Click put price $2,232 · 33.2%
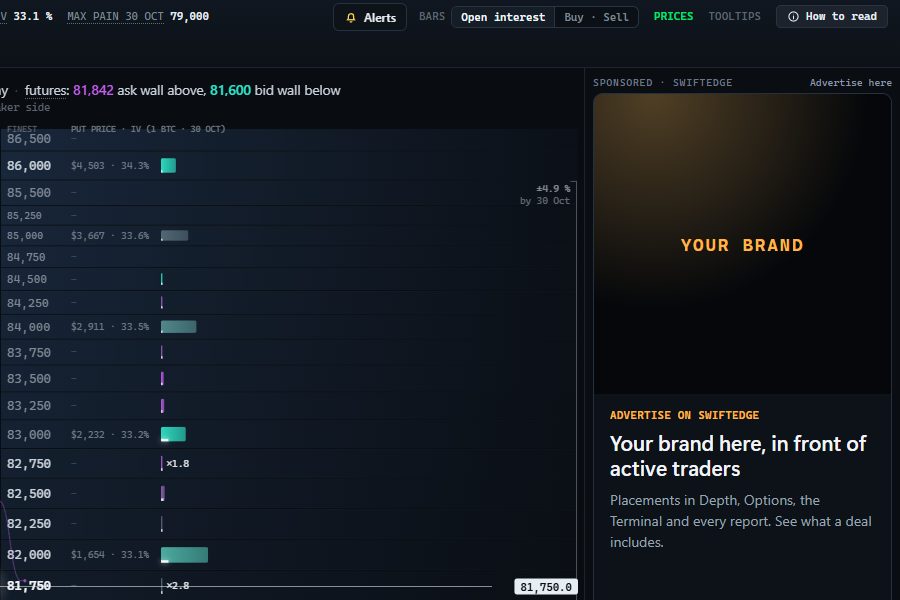Screen dimensions: 900x600 click(110, 435)
